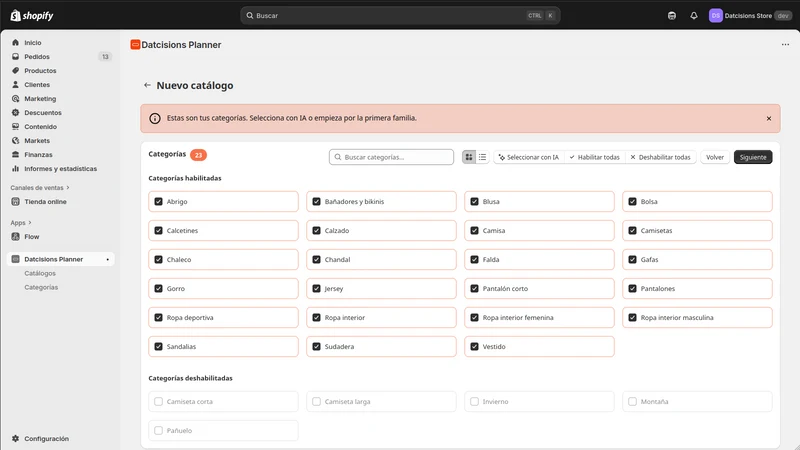Expand the Apps section
The height and width of the screenshot is (450, 800).
21,223
